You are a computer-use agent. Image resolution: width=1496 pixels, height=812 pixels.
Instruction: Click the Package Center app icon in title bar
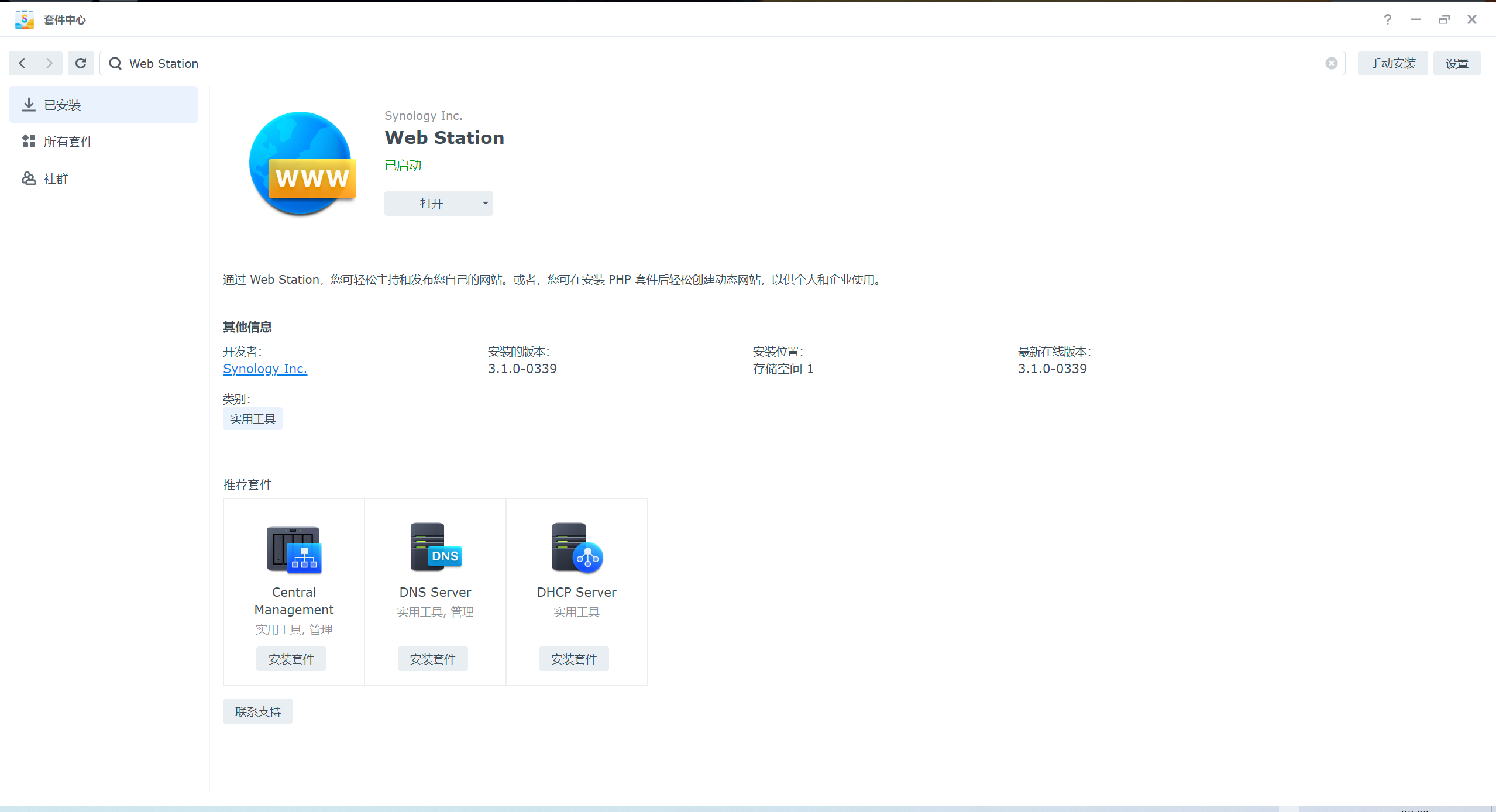(24, 19)
